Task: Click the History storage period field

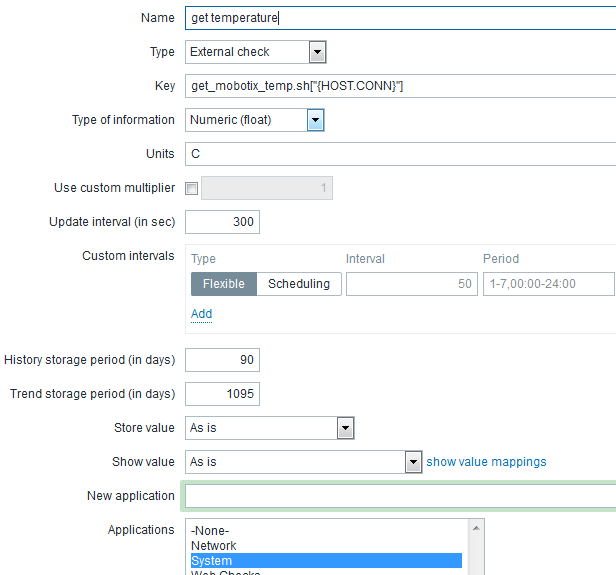Action: click(x=223, y=360)
